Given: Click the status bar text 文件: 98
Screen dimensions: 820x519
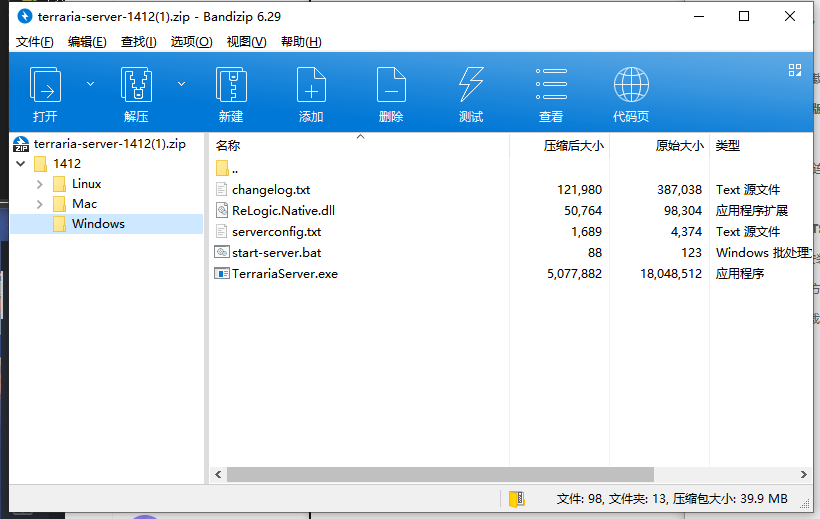Looking at the screenshot, I should pos(579,499).
